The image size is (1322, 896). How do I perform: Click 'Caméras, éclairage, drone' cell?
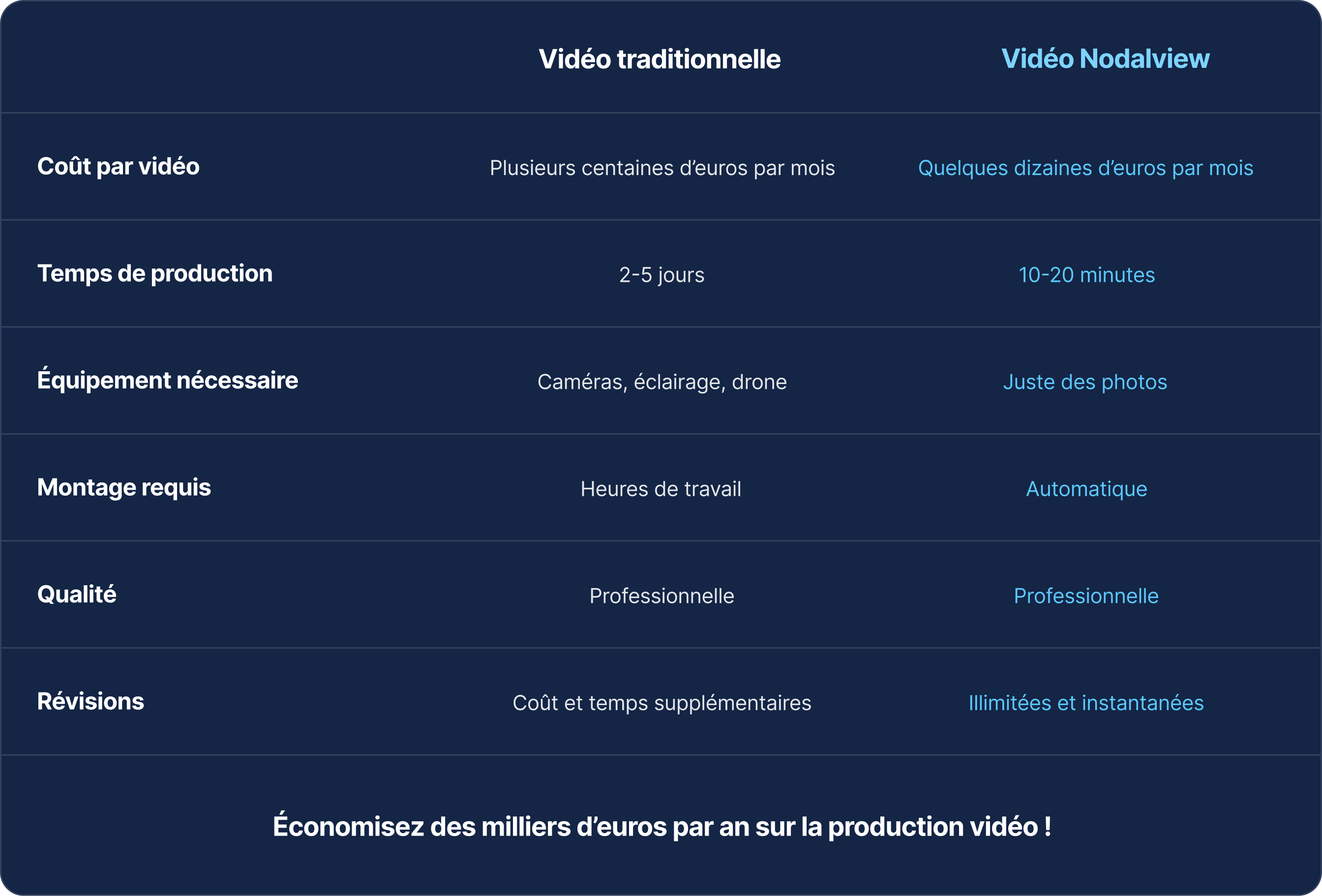tap(662, 382)
